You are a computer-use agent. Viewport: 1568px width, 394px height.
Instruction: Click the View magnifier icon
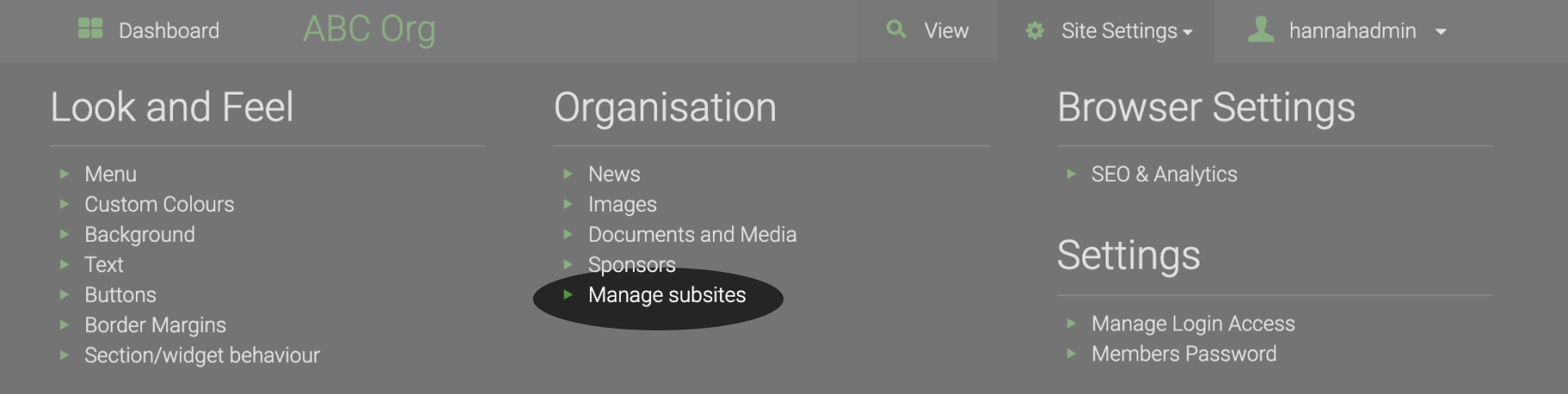click(896, 29)
